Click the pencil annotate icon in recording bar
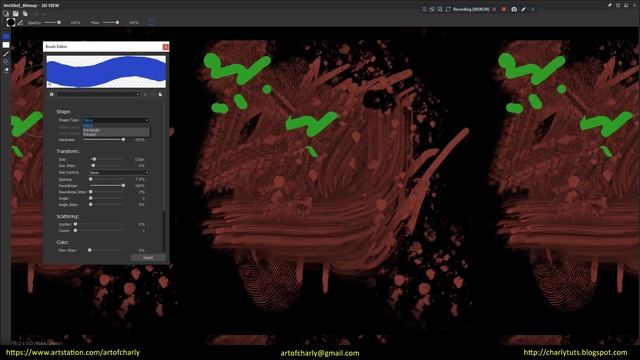Image resolution: width=640 pixels, height=360 pixels. [524, 9]
